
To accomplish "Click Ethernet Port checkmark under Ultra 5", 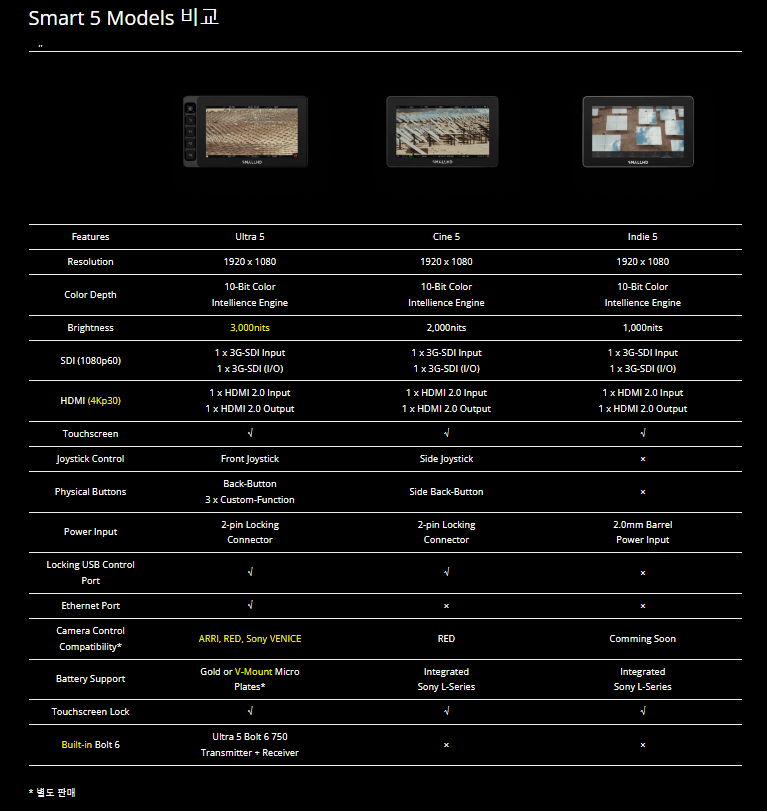I will pos(250,605).
